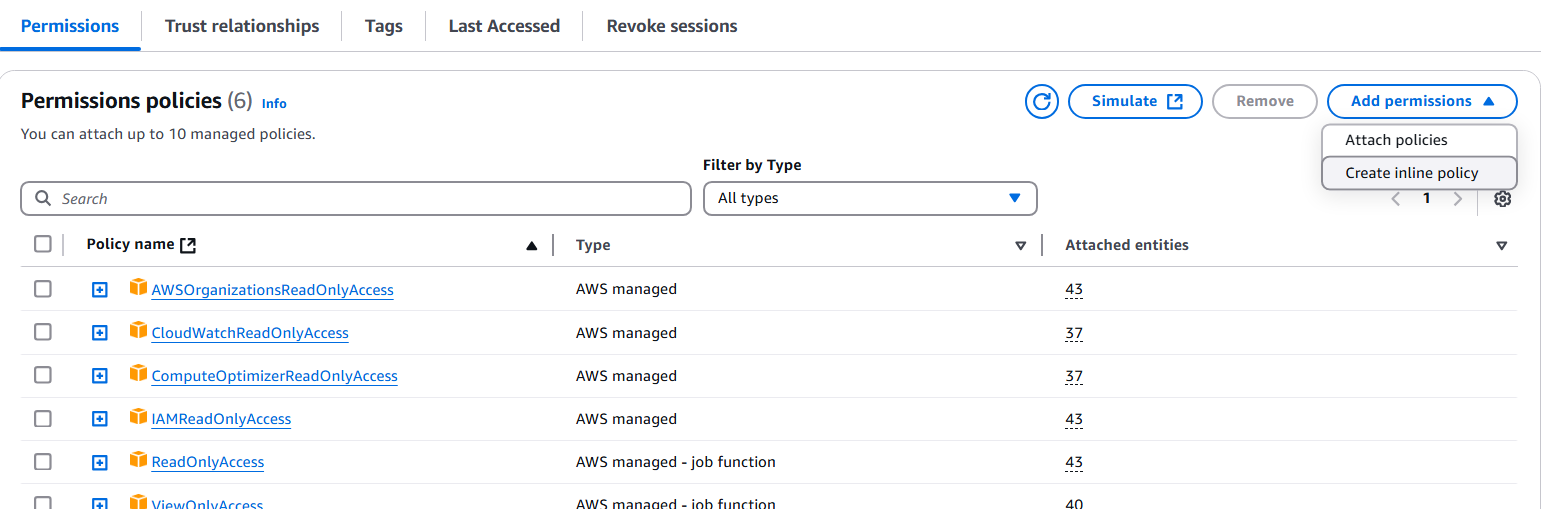Image resolution: width=1553 pixels, height=509 pixels.
Task: Select Attach policies from the menu
Action: (1396, 140)
